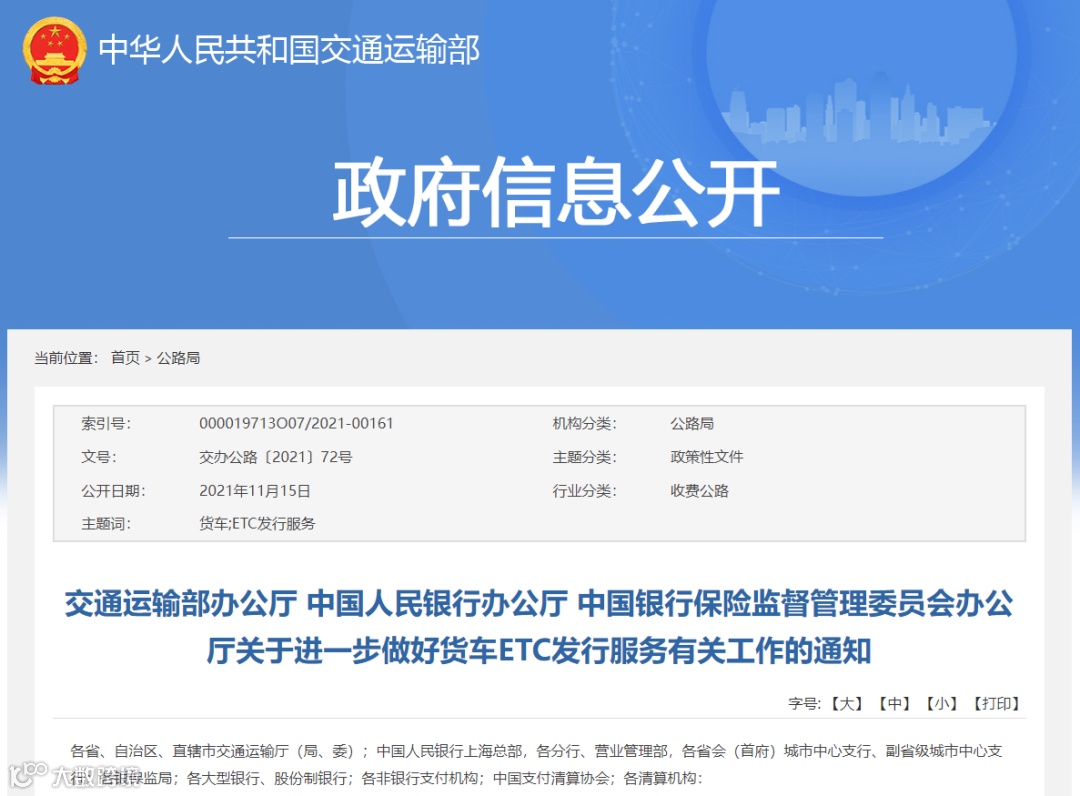1080x796 pixels.
Task: Click the 索引号 label
Action: coord(106,423)
